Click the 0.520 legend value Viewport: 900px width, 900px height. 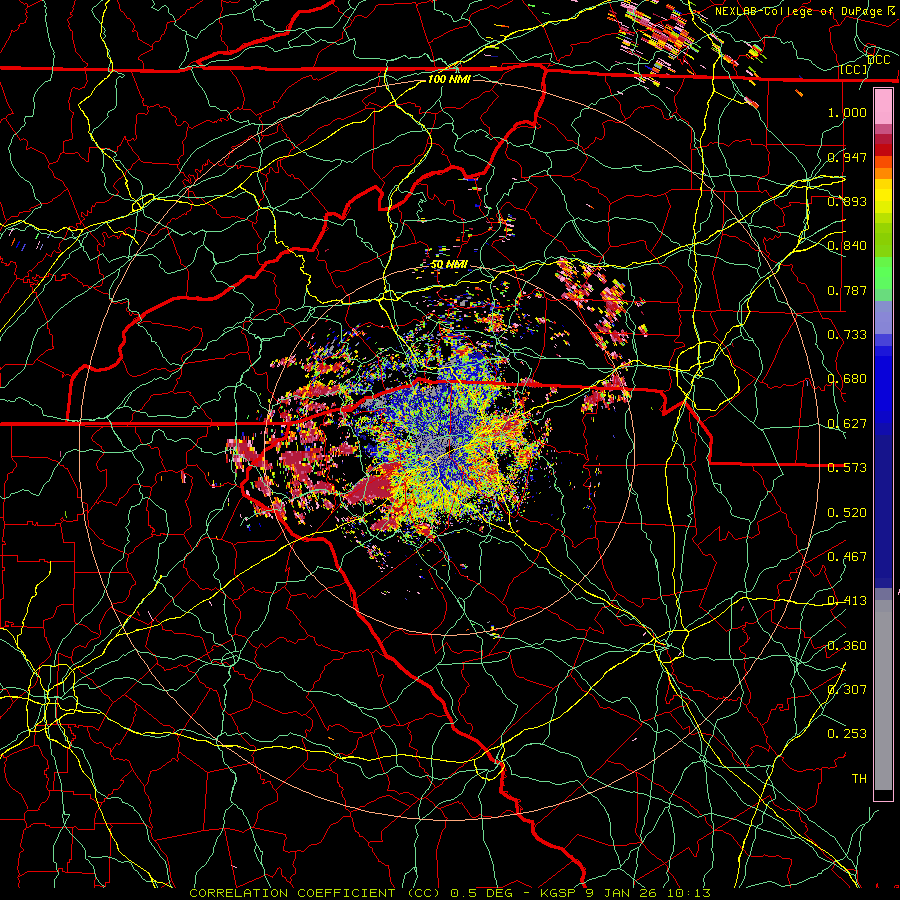(x=847, y=513)
